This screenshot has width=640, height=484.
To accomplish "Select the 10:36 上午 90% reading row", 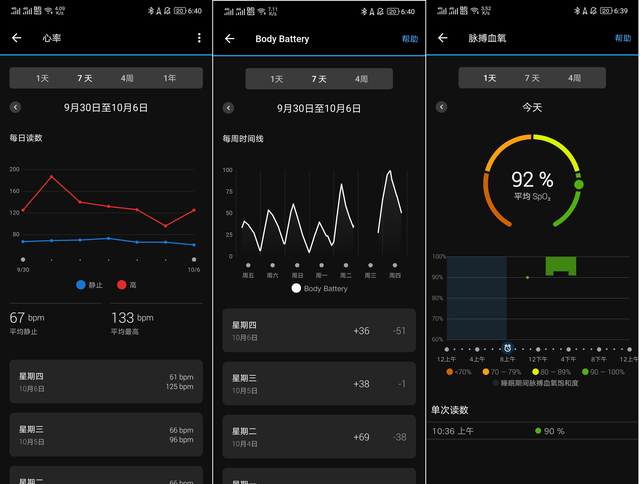I will [532, 431].
